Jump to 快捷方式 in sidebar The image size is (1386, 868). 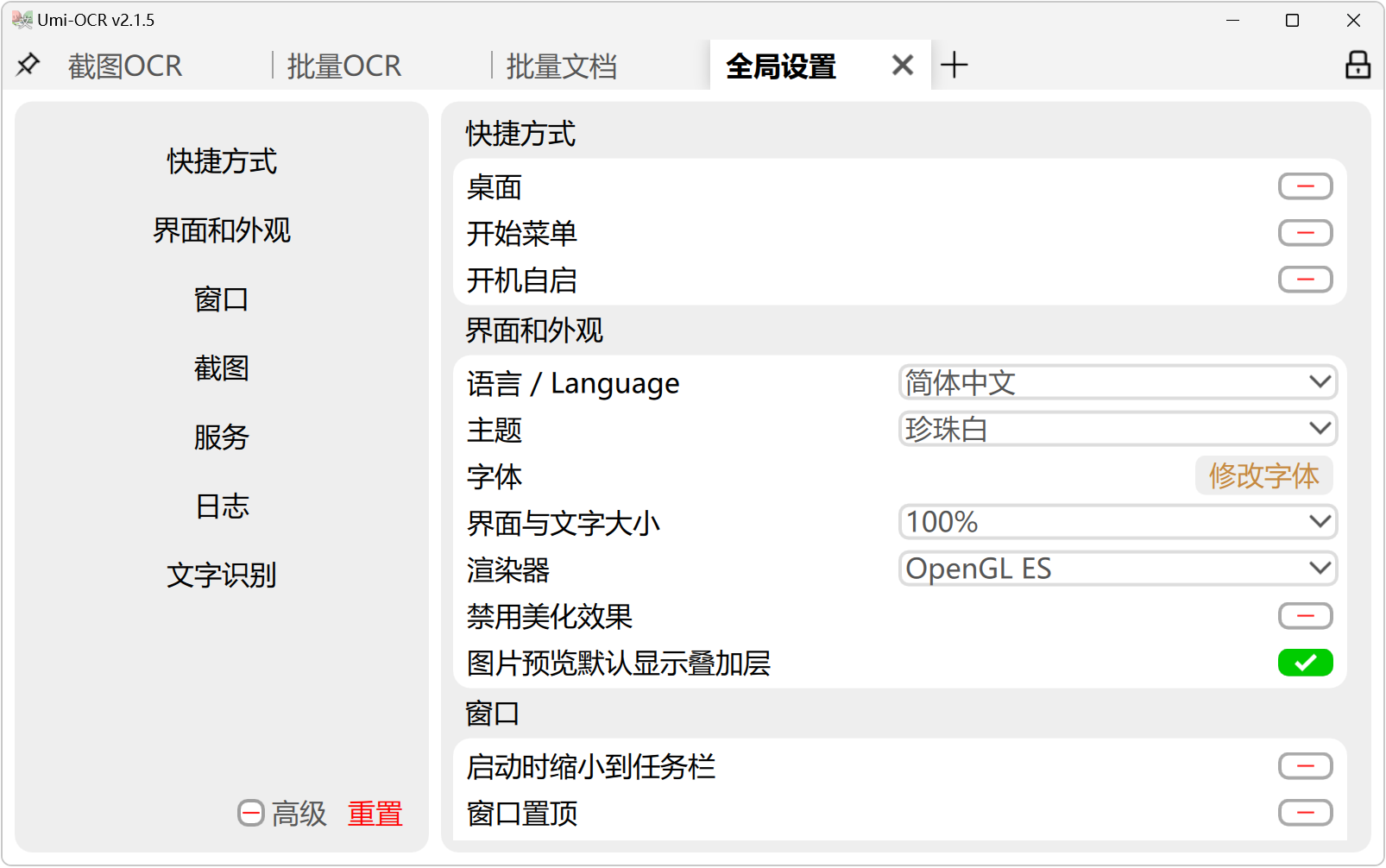(x=222, y=161)
